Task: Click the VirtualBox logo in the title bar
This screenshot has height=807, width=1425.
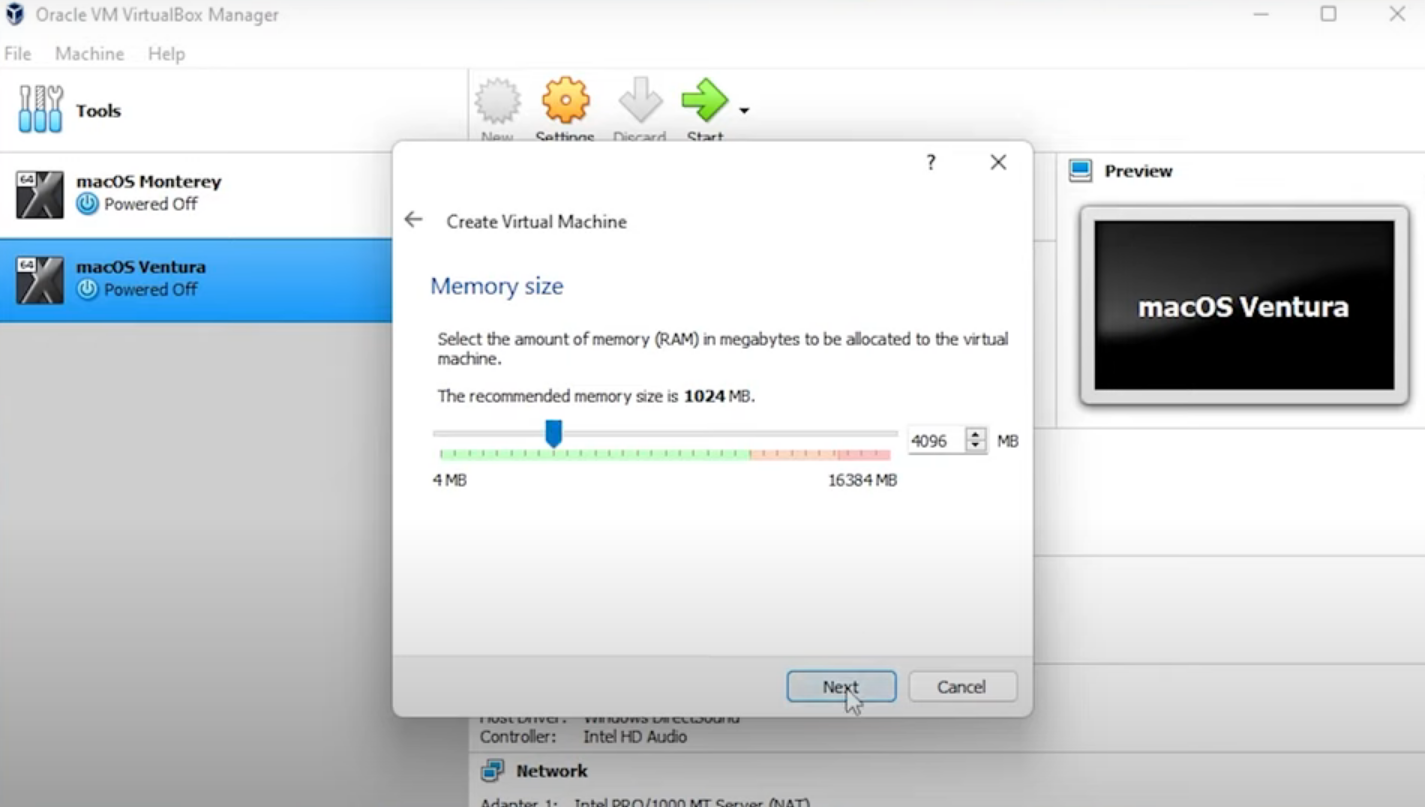Action: (14, 14)
